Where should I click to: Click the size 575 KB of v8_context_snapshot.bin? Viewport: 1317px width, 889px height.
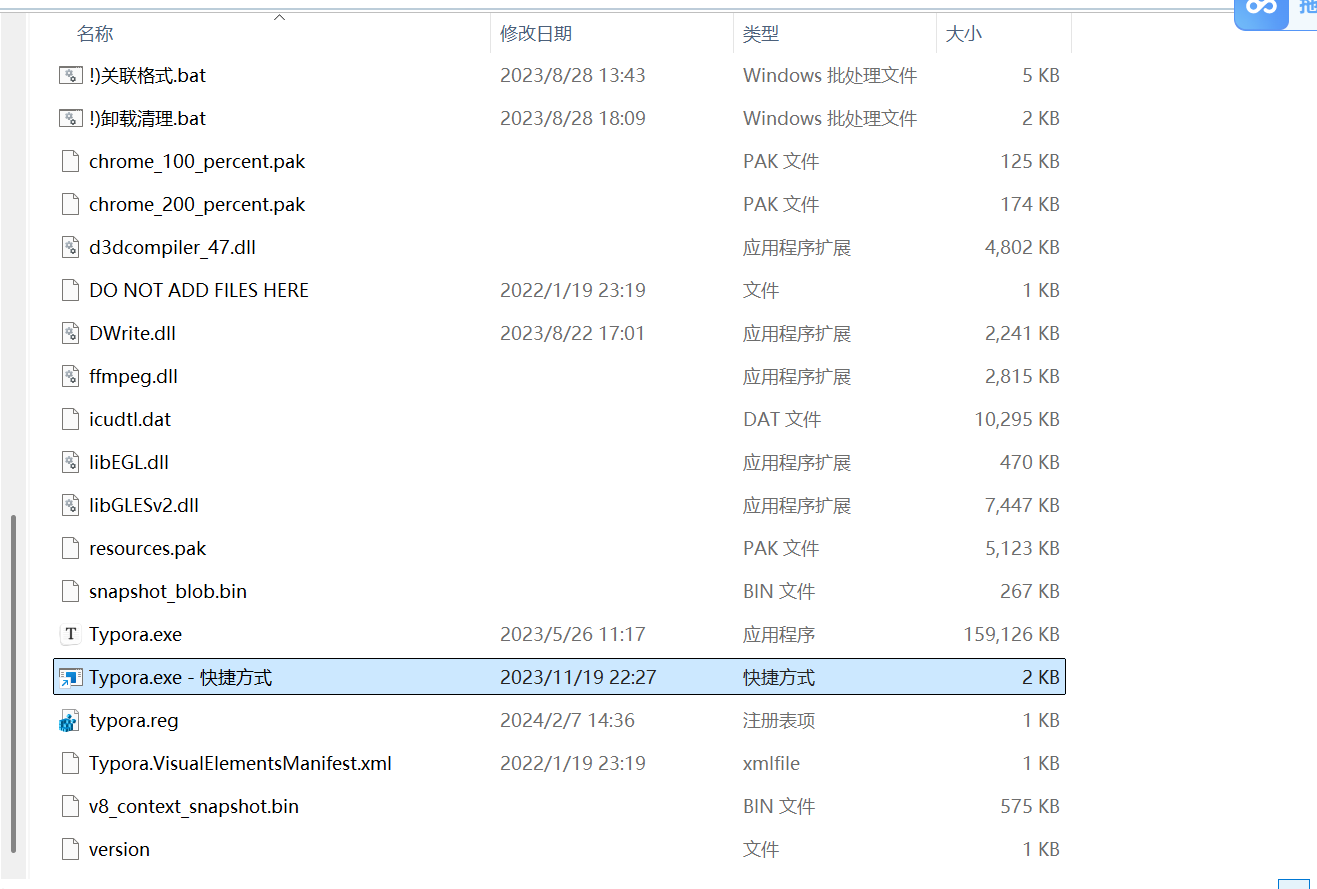[x=1030, y=806]
